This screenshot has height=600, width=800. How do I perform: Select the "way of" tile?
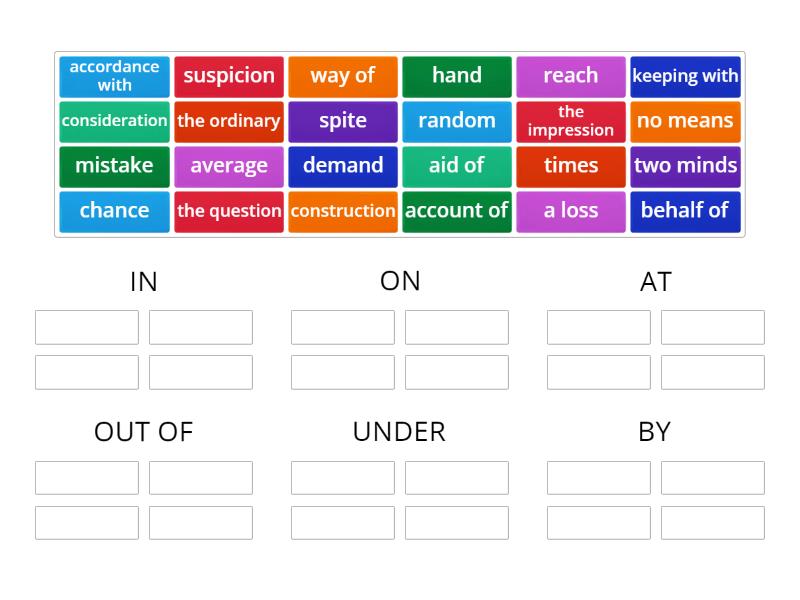click(x=342, y=76)
